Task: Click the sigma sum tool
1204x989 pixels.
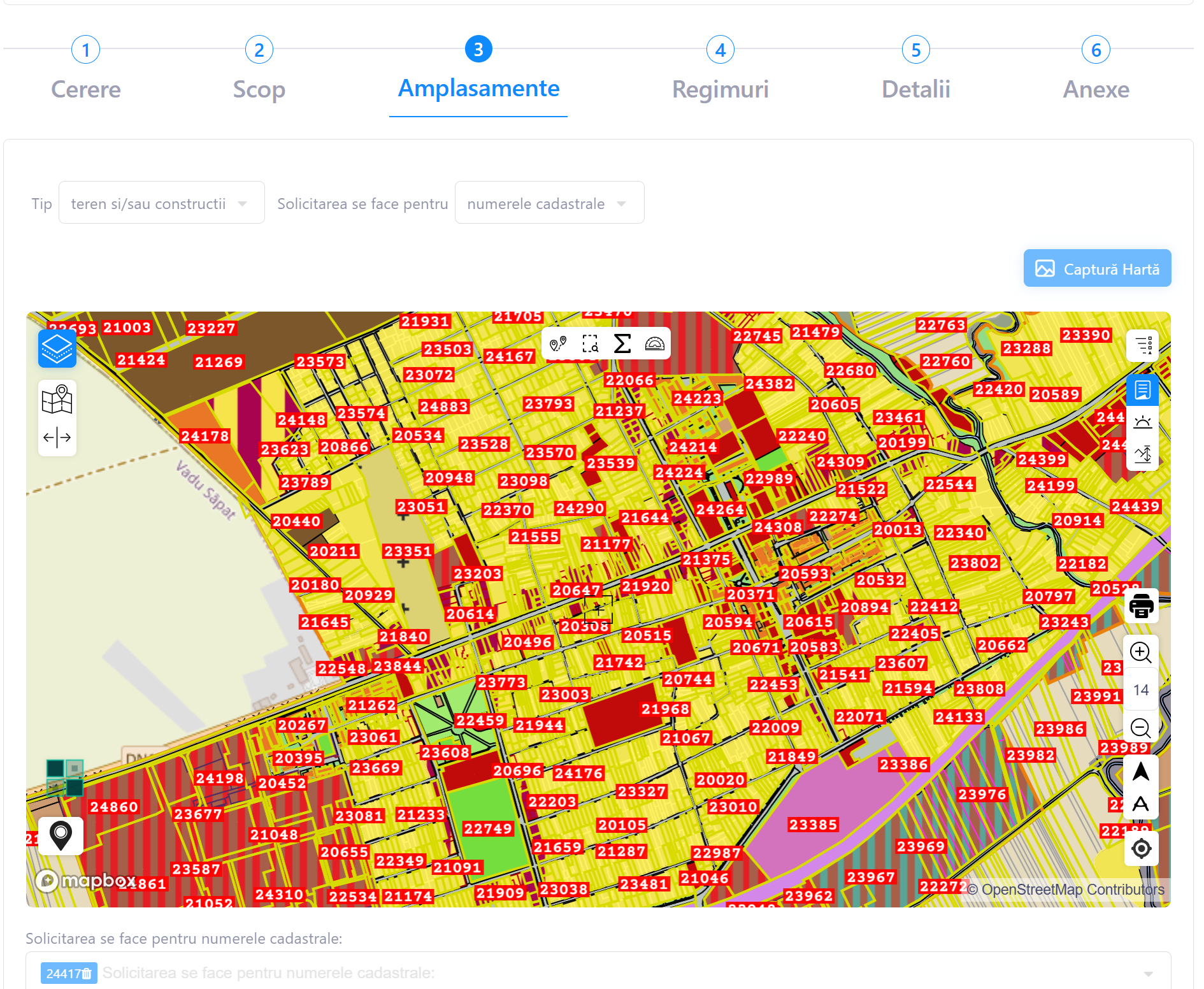Action: (x=622, y=344)
